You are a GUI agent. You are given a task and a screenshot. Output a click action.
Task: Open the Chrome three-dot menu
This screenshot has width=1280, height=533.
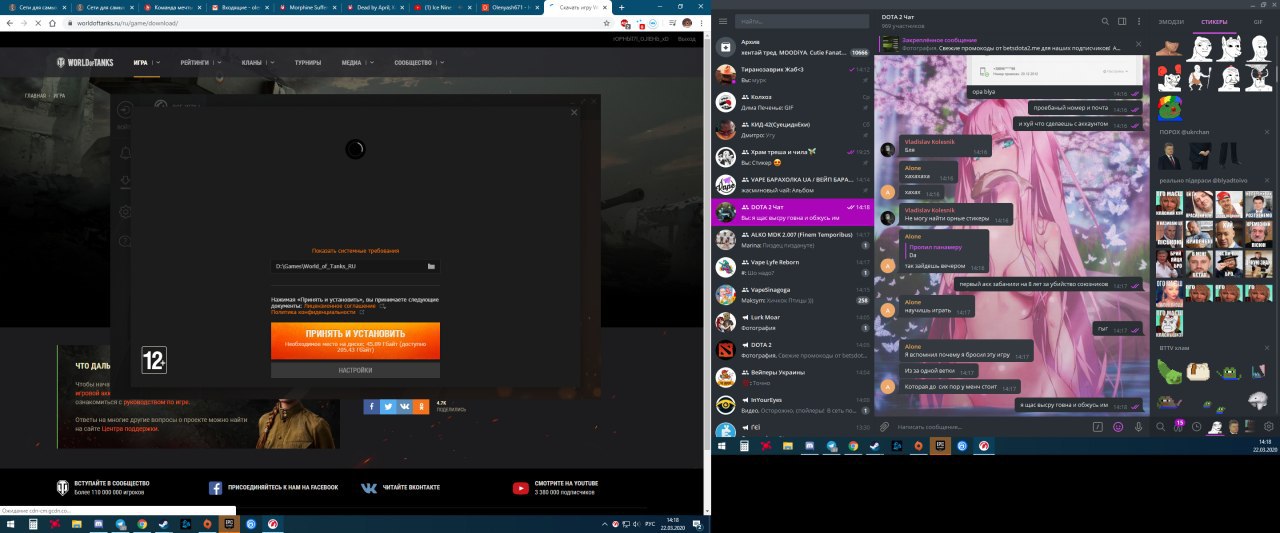point(701,22)
